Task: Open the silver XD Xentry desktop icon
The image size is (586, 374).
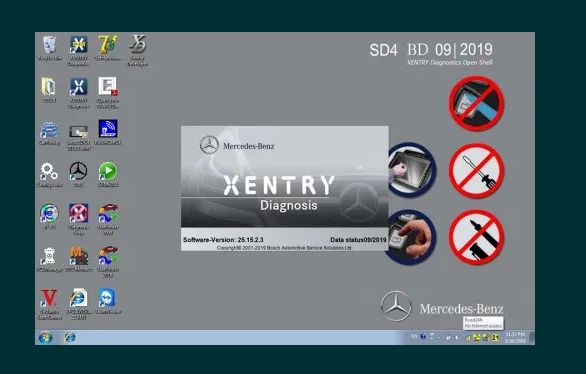Action: click(x=137, y=50)
